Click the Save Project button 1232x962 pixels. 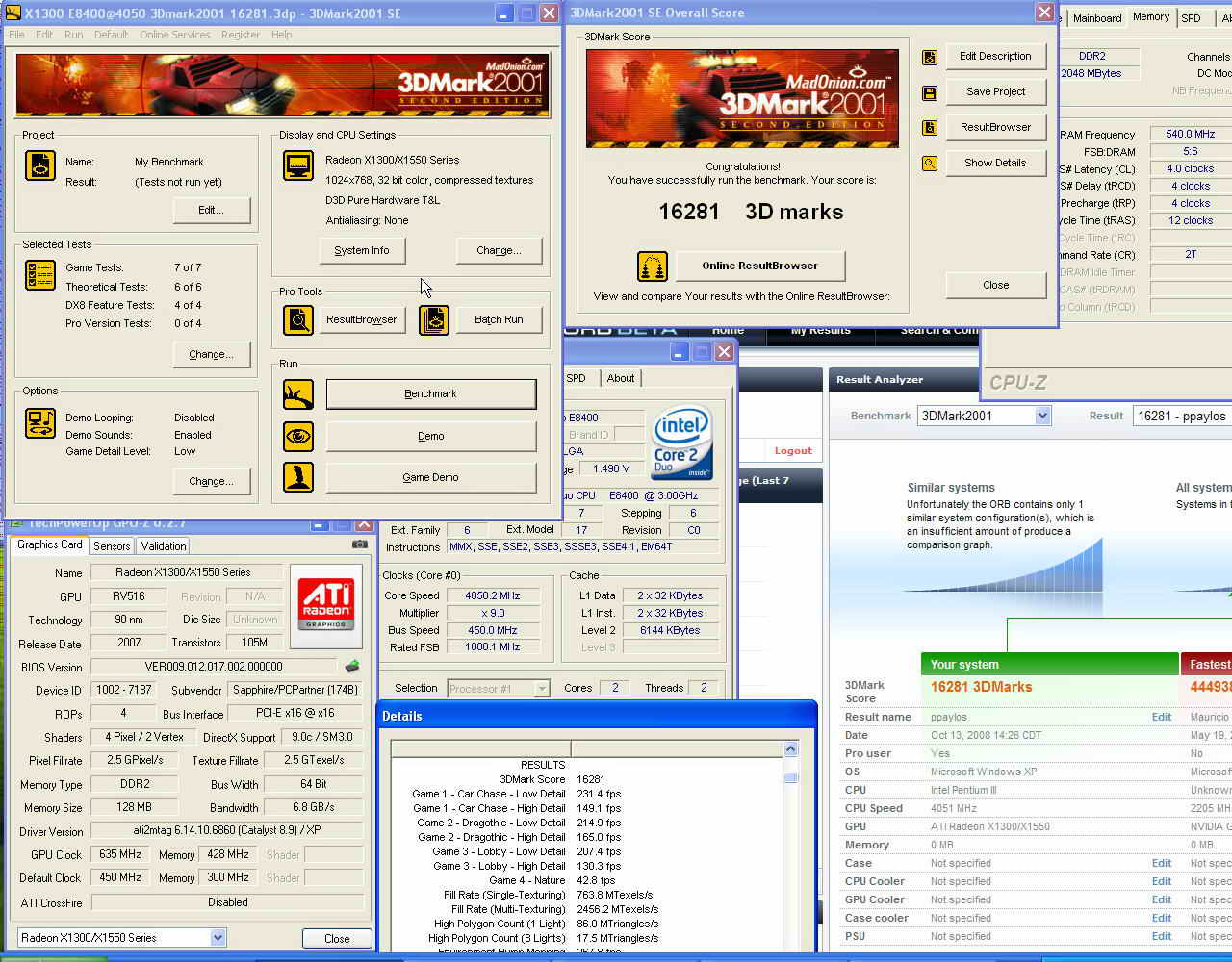tap(995, 91)
